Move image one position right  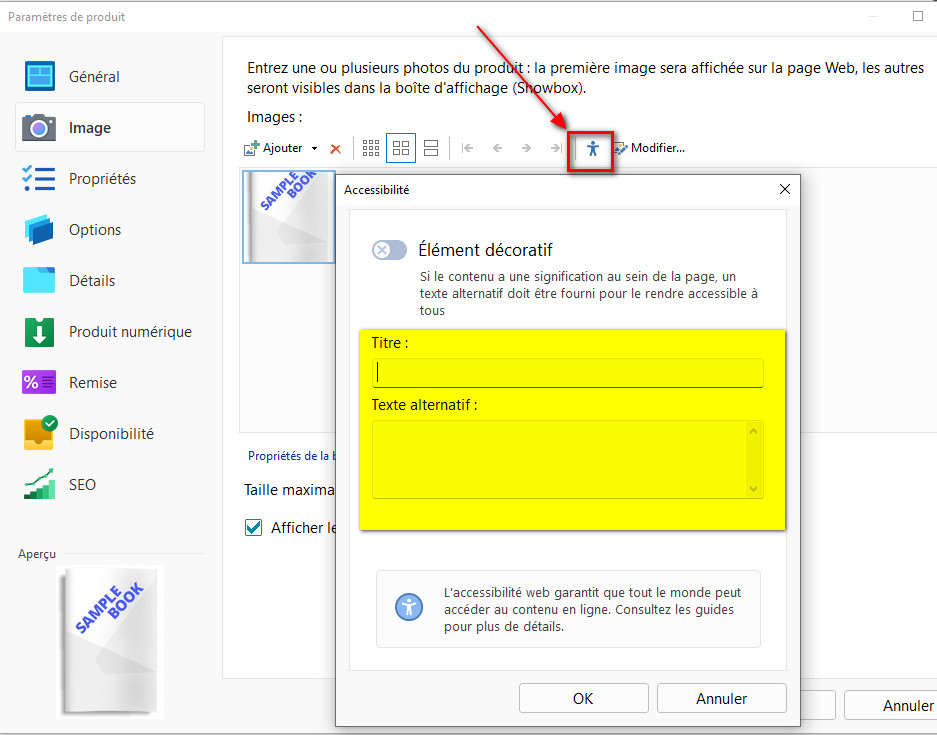click(526, 148)
